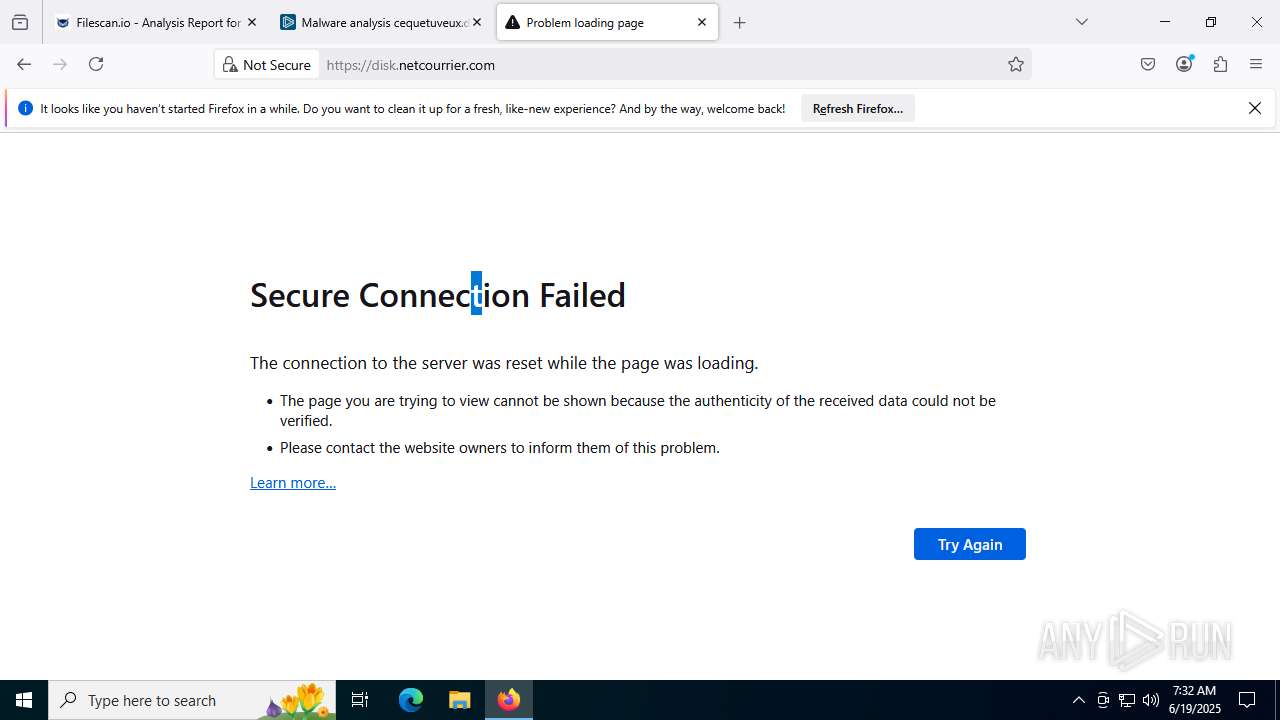This screenshot has width=1280, height=720.
Task: Open the Windows Start menu
Action: [24, 700]
